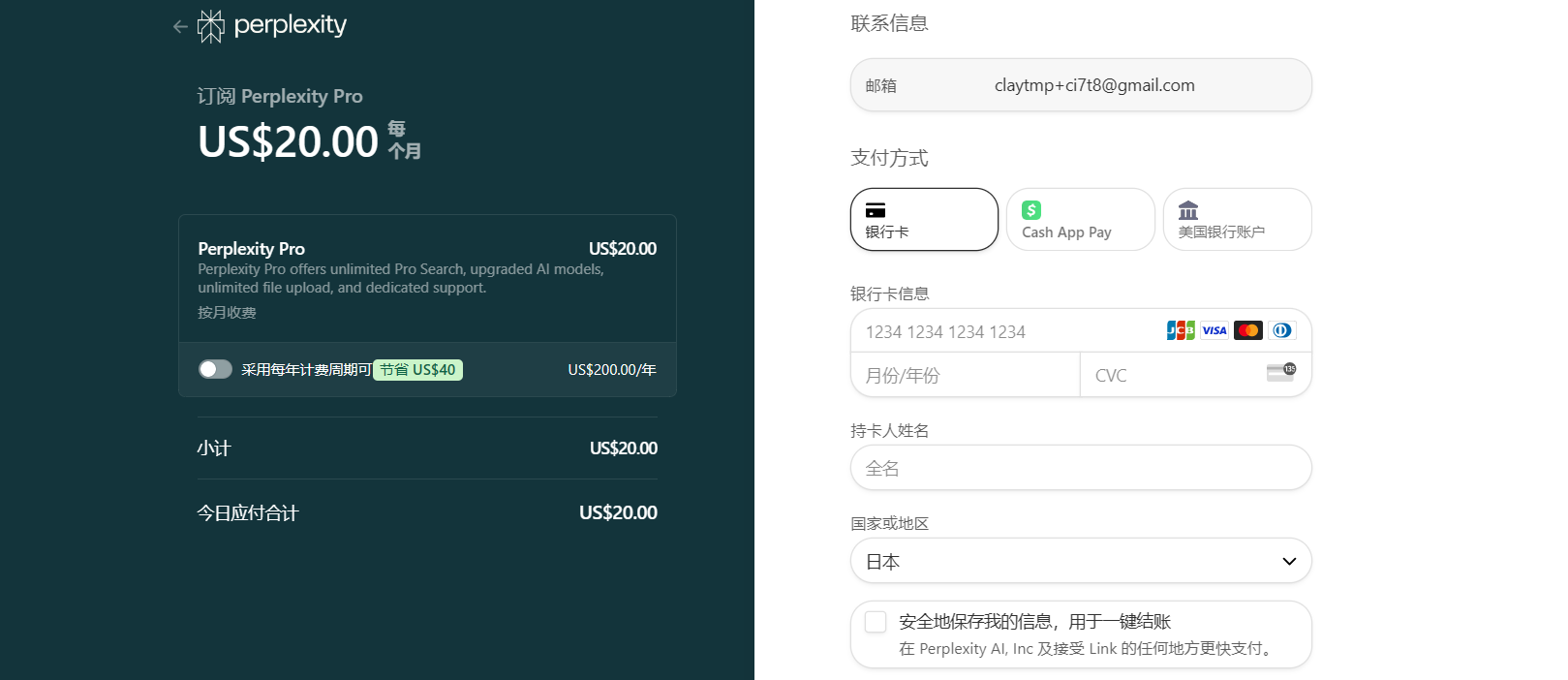Click the Perplexity Pro product name

point(252,249)
